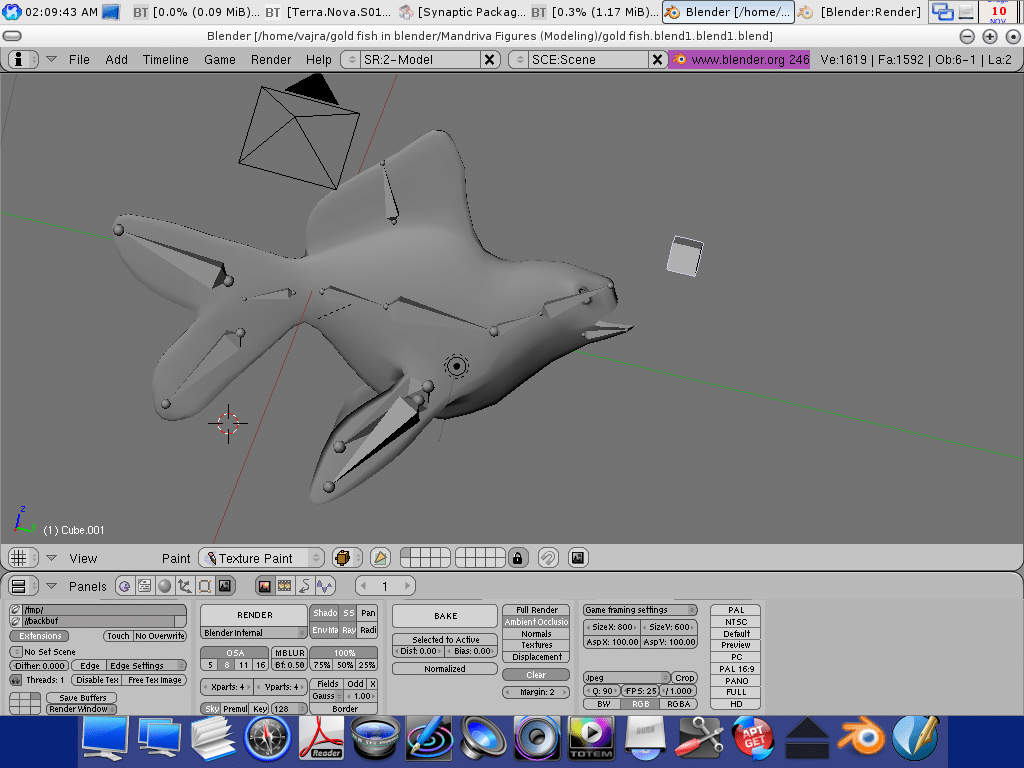Image resolution: width=1024 pixels, height=768 pixels.
Task: Open the Texture Paint mode dropdown
Action: (x=262, y=558)
